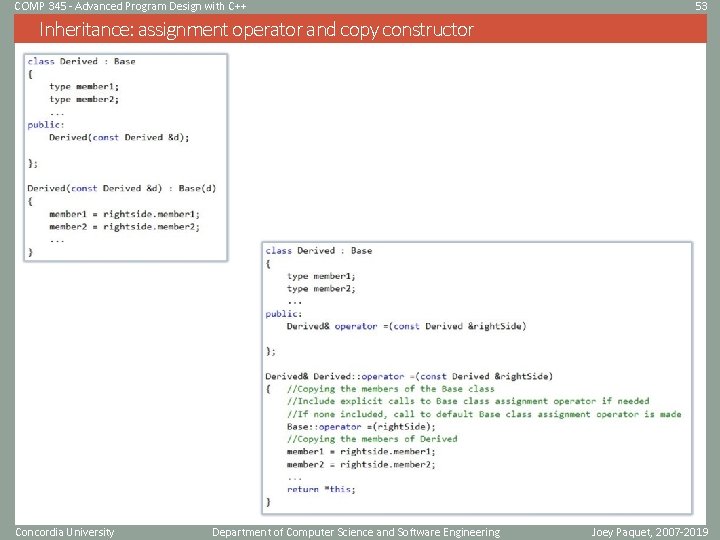Click the 'return *this;' statement
Image resolution: width=720 pixels, height=540 pixels.
coord(321,489)
